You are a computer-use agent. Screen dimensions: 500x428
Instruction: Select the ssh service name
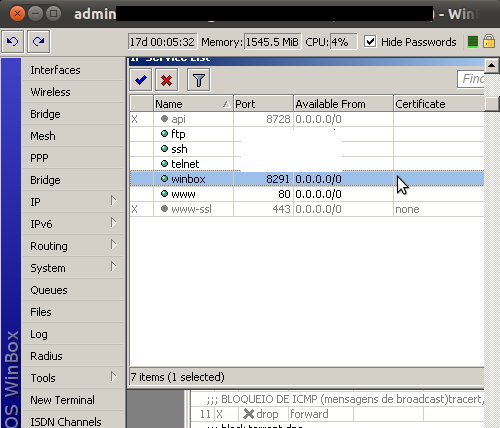(179, 149)
